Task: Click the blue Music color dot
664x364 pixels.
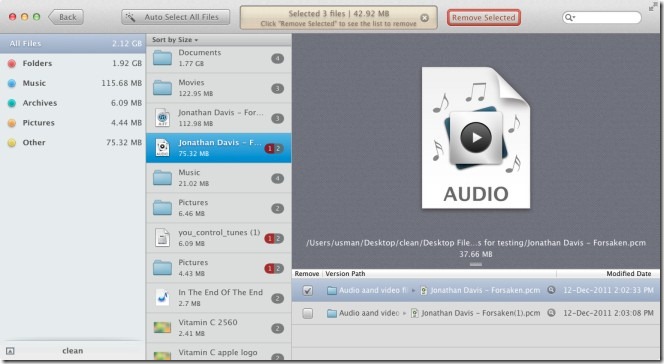Action: pyautogui.click(x=12, y=83)
